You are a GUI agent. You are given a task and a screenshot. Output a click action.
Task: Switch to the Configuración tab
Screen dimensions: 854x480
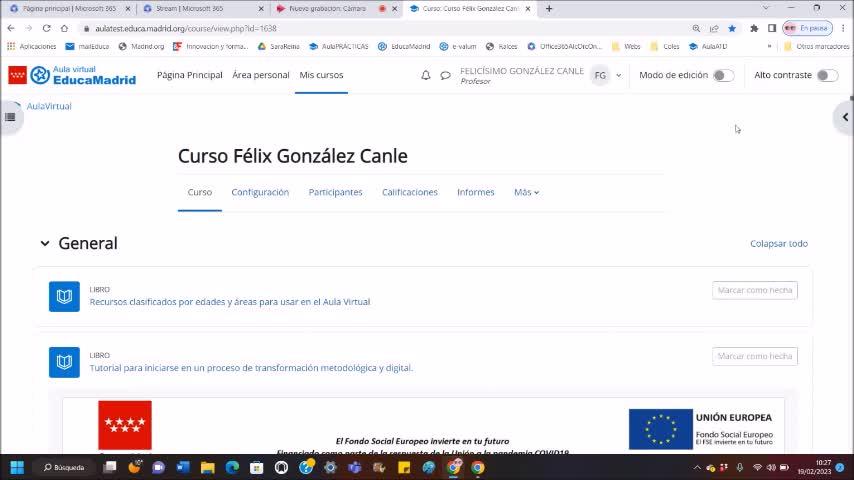pyautogui.click(x=260, y=192)
